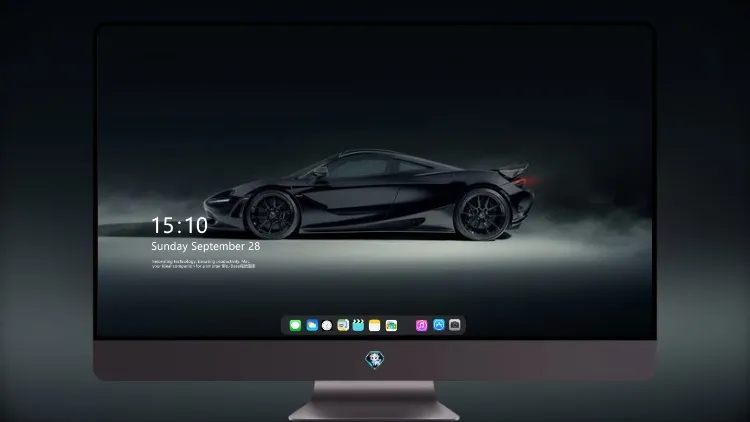Open the photo gallery app in dock

point(391,325)
